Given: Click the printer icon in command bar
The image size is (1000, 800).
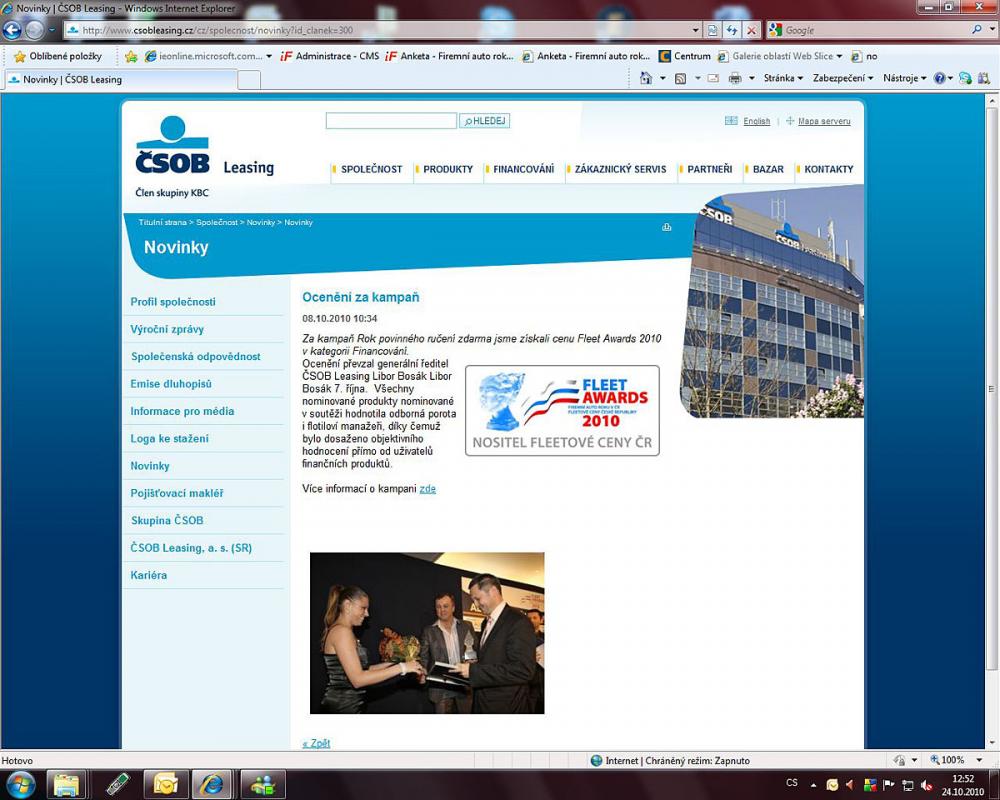Looking at the screenshot, I should (x=735, y=78).
